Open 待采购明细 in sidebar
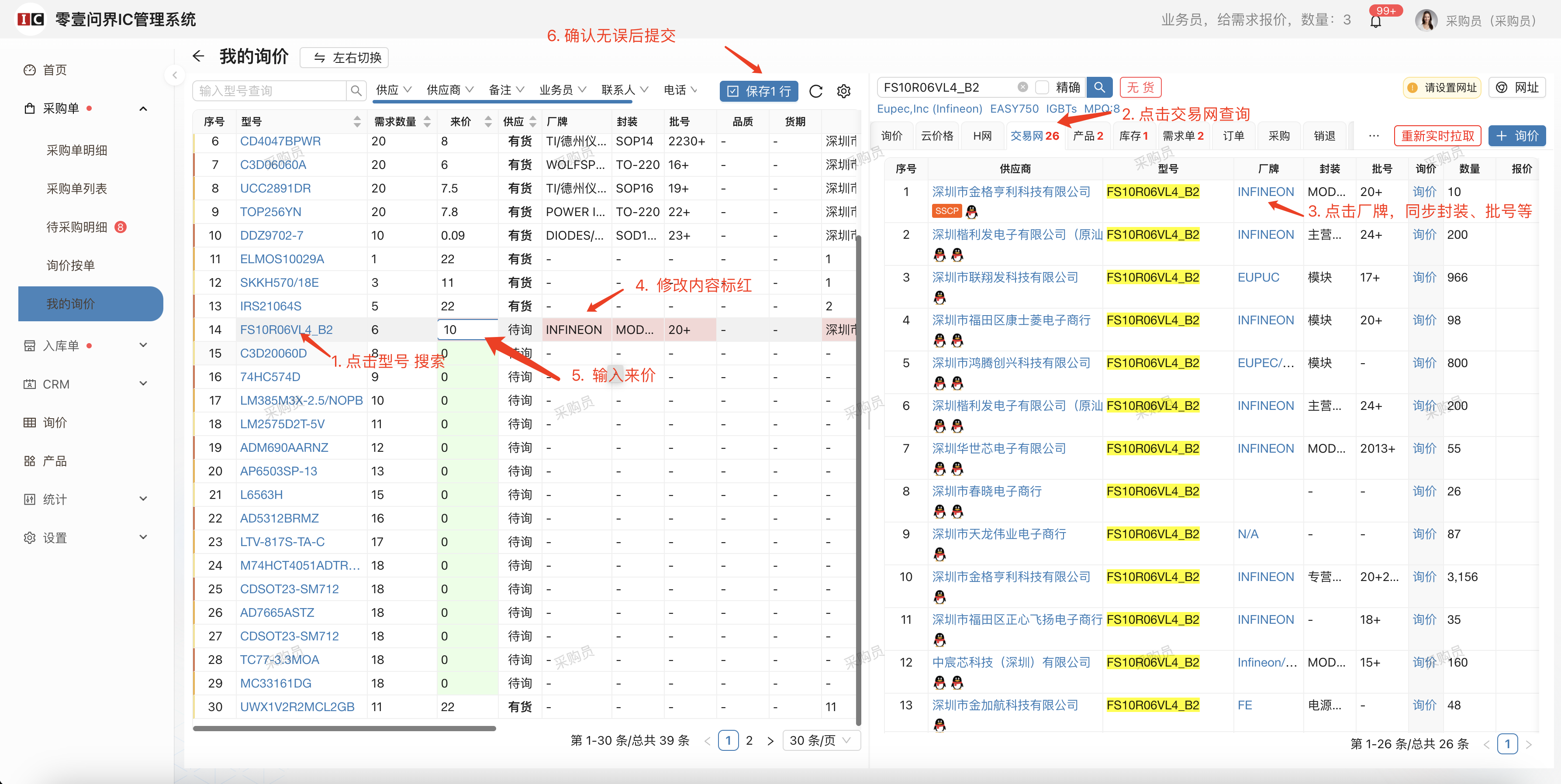Screen dimensions: 1561x784 tap(77, 227)
